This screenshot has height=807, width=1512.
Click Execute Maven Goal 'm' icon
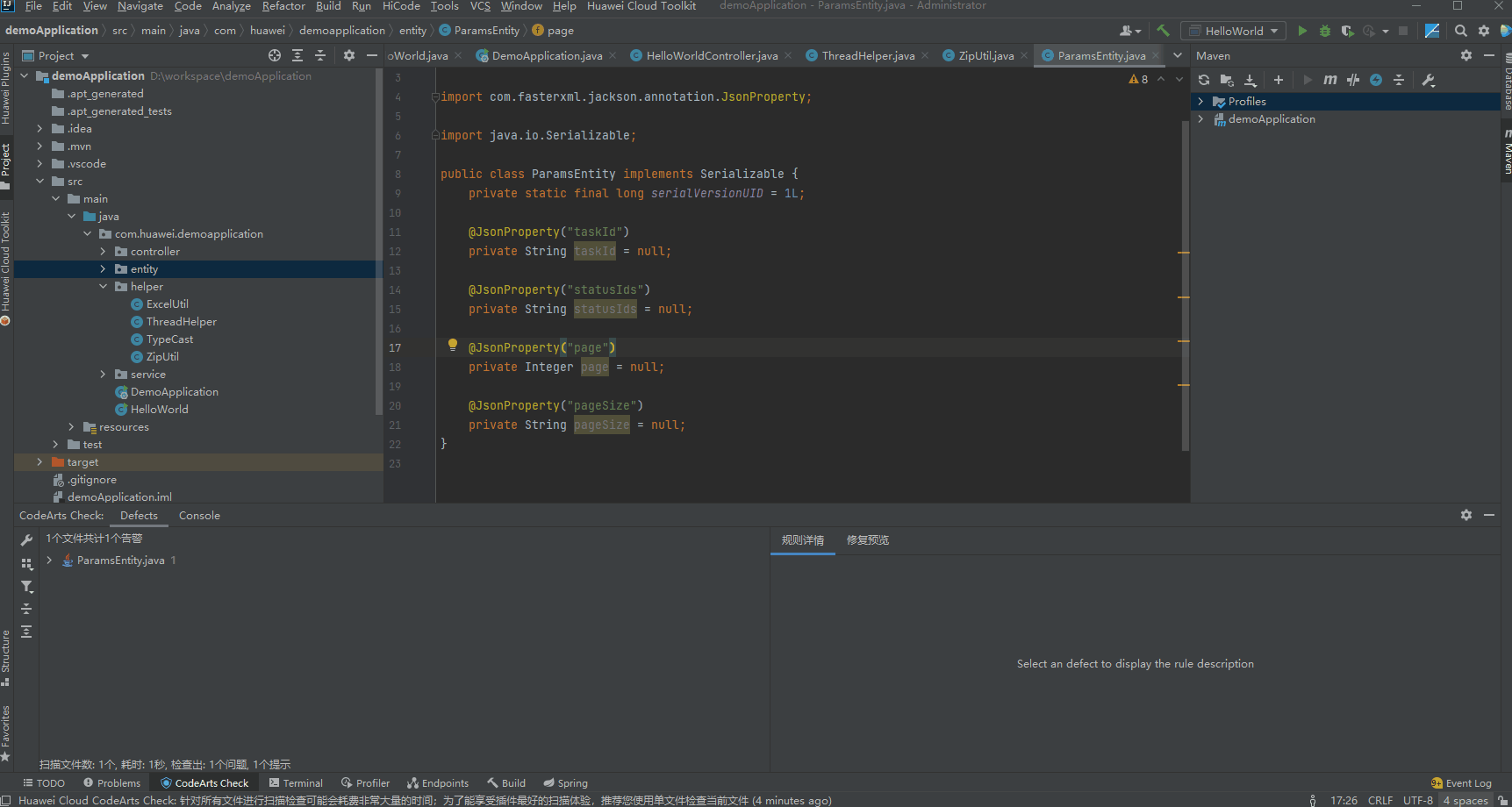pyautogui.click(x=1330, y=80)
